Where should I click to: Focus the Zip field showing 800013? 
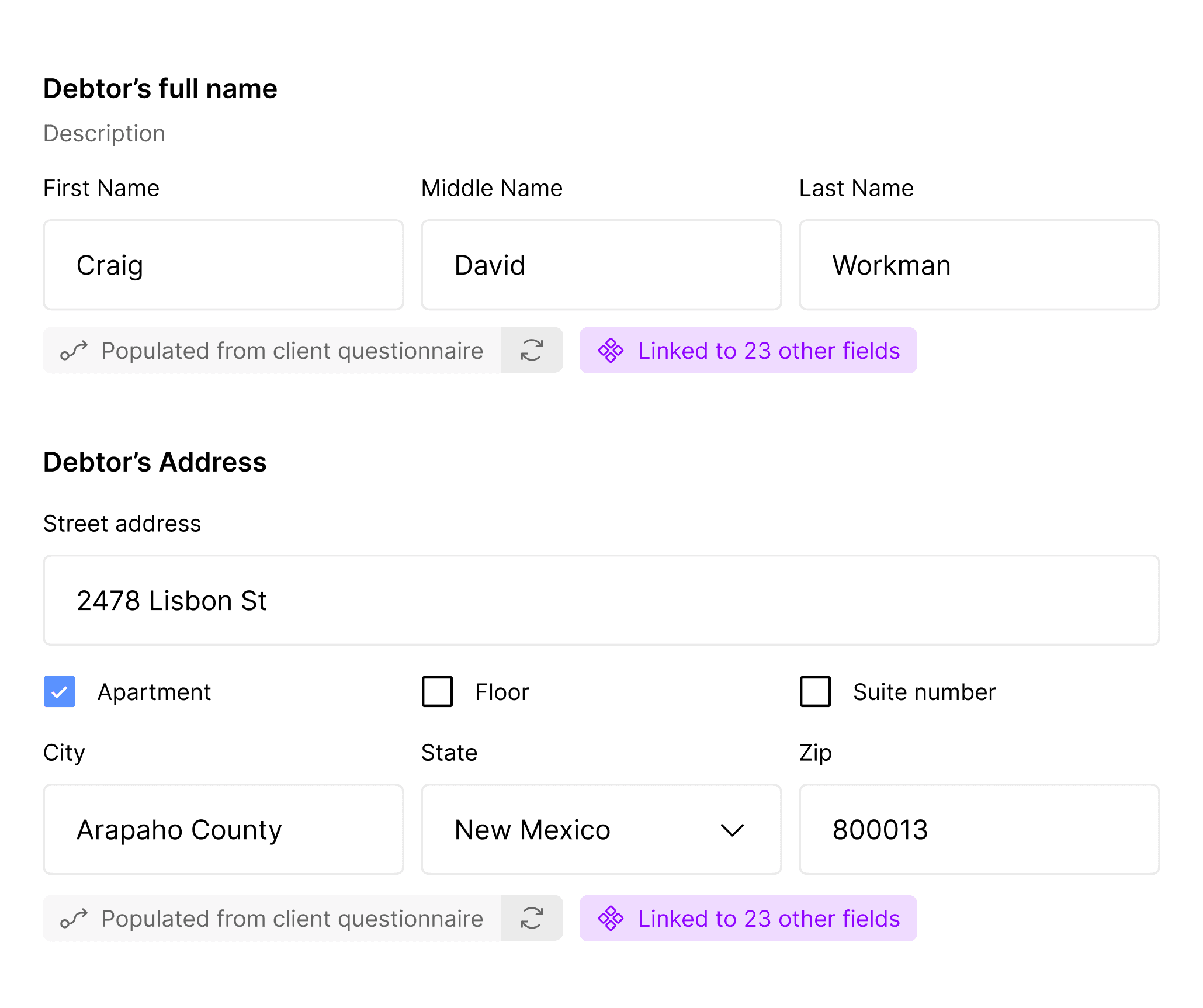pyautogui.click(x=979, y=829)
